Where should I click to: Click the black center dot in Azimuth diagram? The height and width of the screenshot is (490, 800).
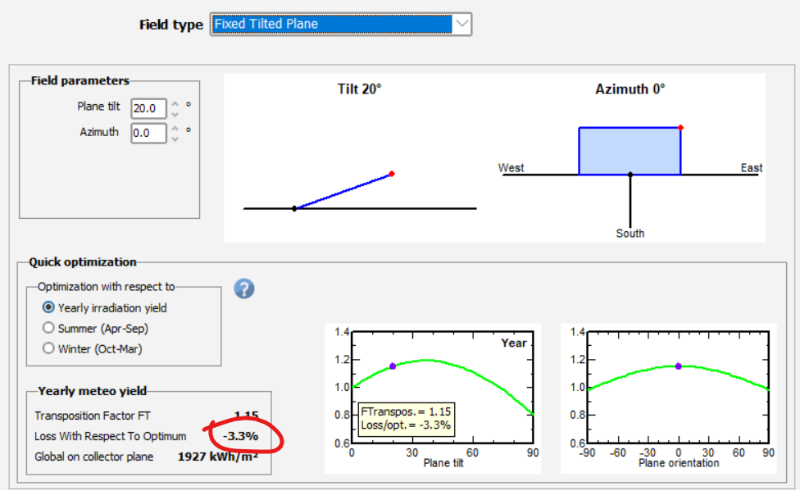[630, 175]
